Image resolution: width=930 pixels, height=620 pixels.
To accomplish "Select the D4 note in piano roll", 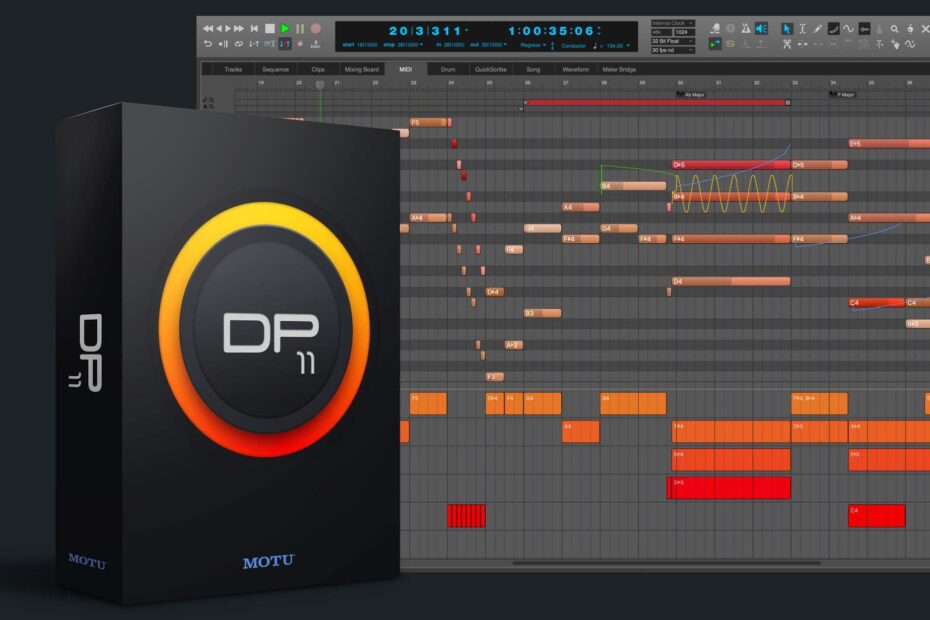I will [731, 281].
